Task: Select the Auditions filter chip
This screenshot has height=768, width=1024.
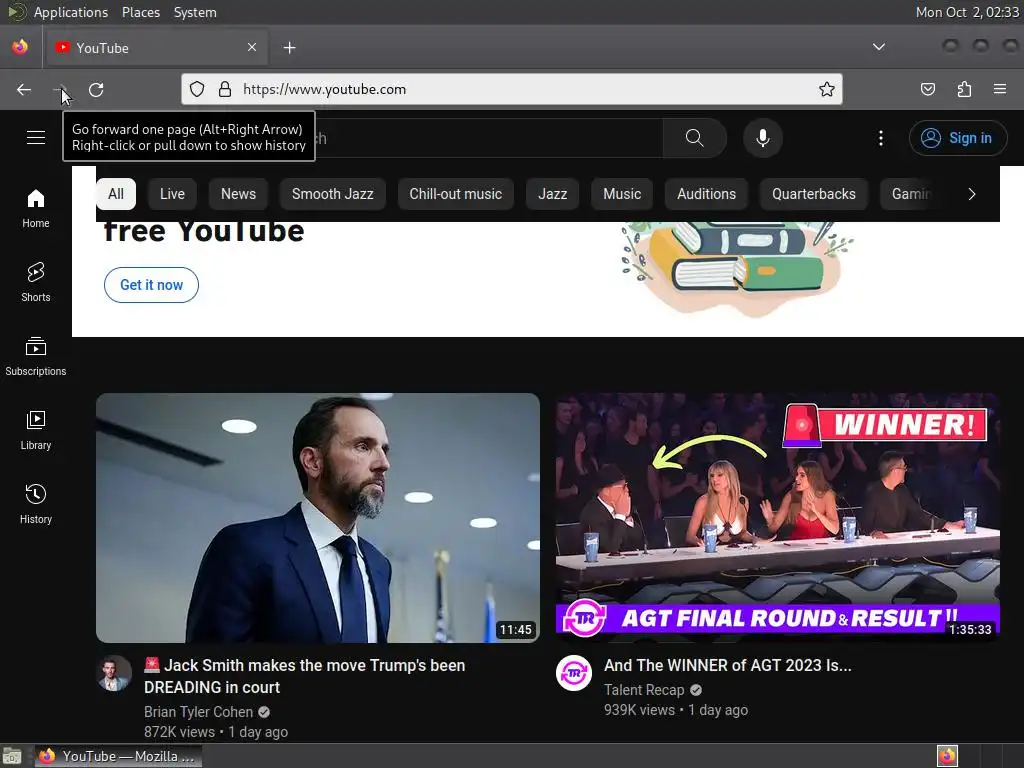Action: coord(706,194)
